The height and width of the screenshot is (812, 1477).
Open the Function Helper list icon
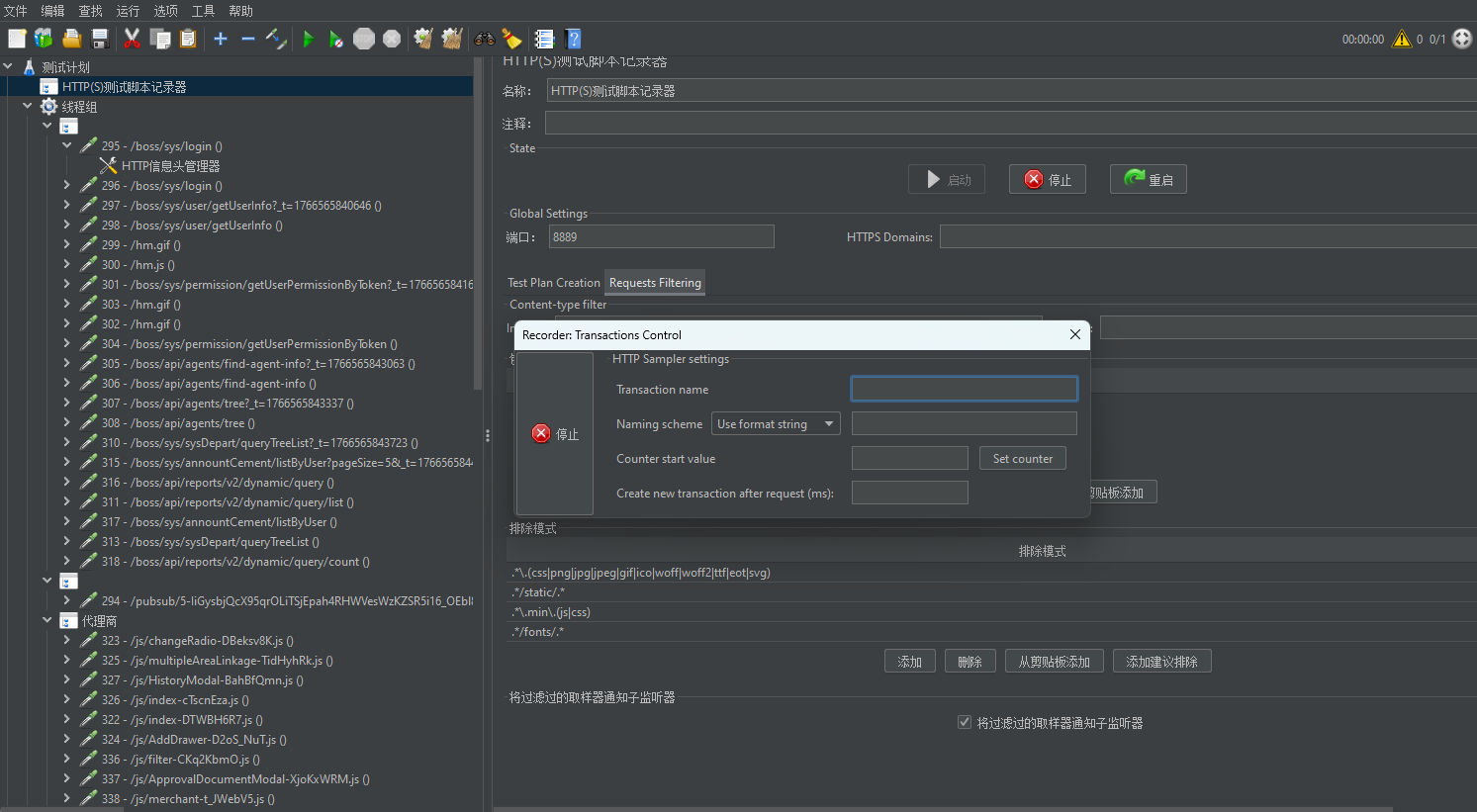click(544, 39)
